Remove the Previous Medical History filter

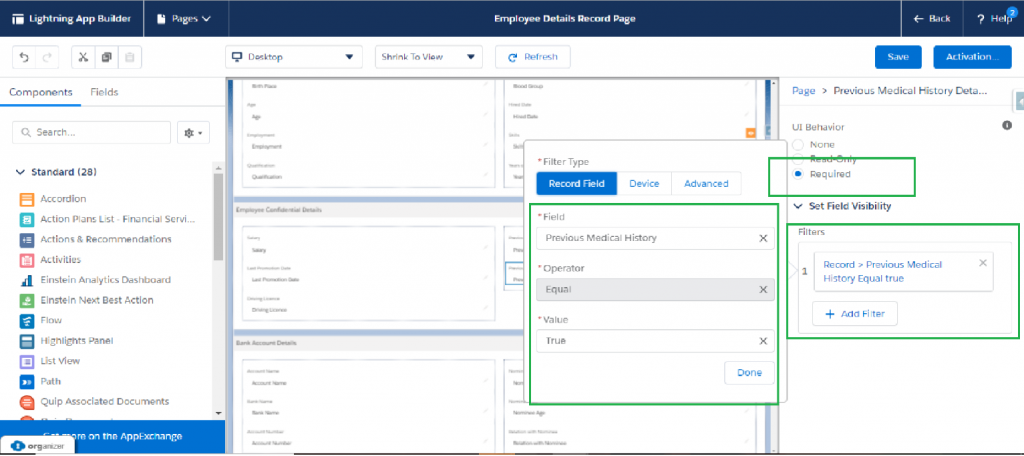(983, 263)
